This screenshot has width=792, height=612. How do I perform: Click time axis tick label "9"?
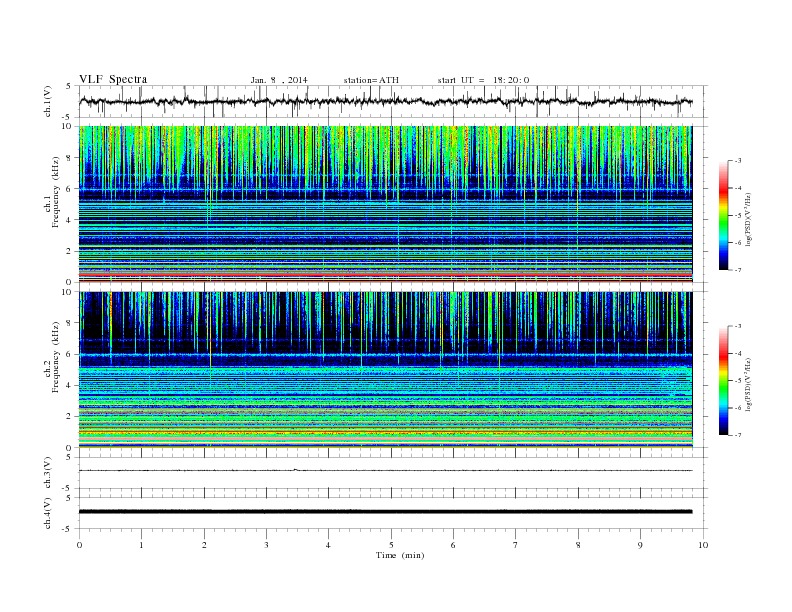640,545
